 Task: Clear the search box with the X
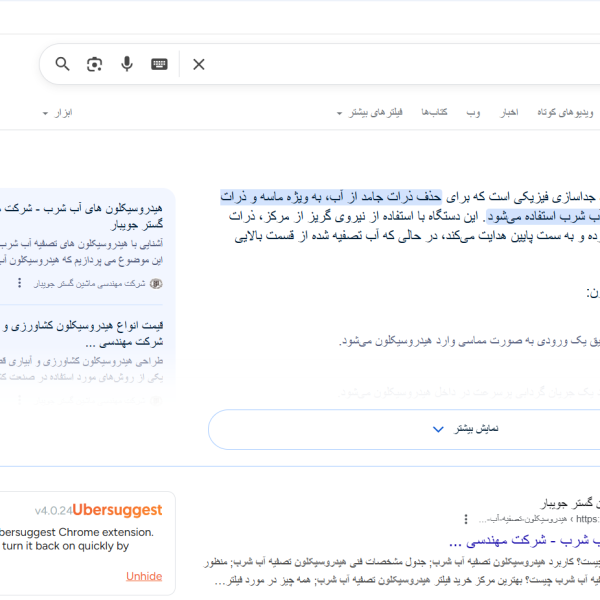click(199, 64)
